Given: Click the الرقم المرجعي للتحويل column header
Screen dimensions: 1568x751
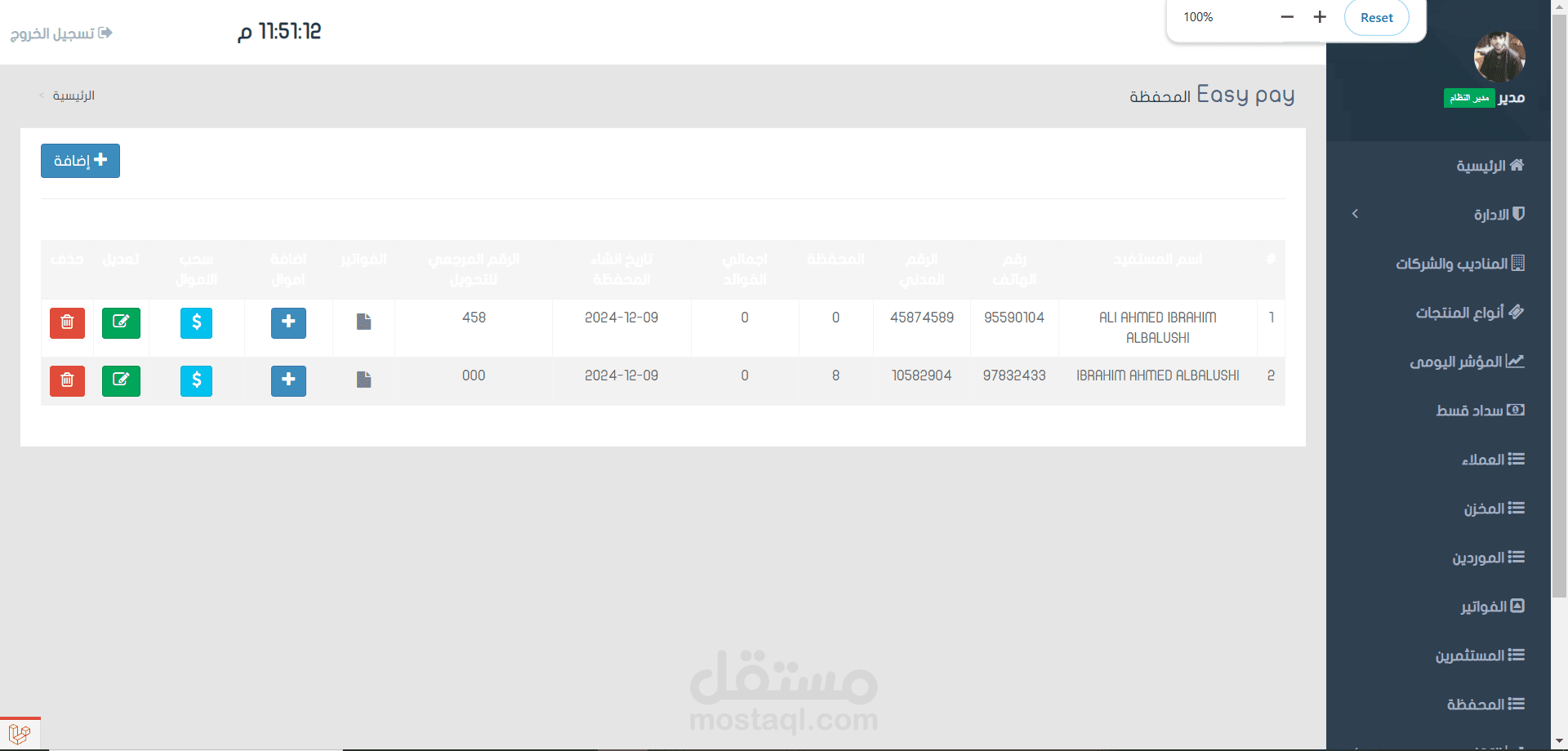Looking at the screenshot, I should [474, 269].
